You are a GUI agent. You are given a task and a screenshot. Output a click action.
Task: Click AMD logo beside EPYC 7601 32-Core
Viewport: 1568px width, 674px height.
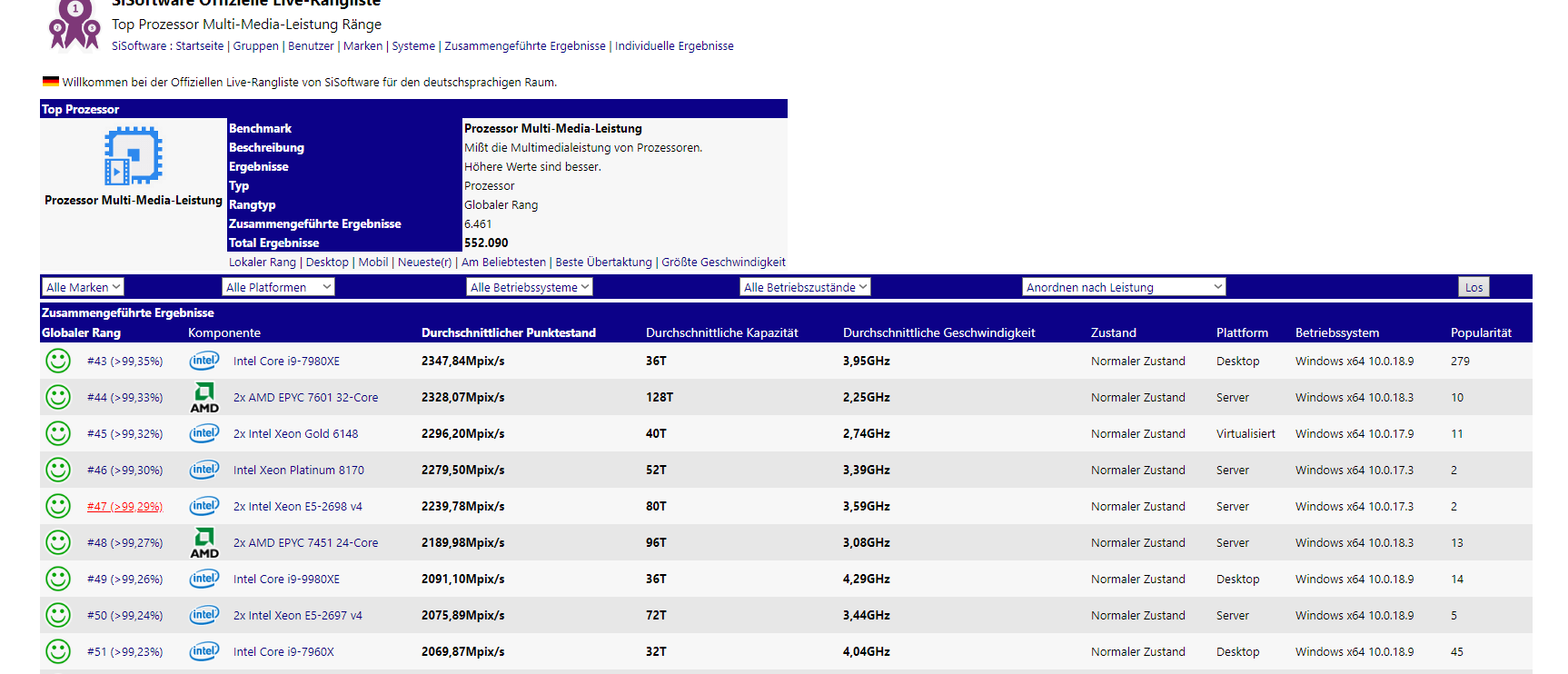point(204,397)
